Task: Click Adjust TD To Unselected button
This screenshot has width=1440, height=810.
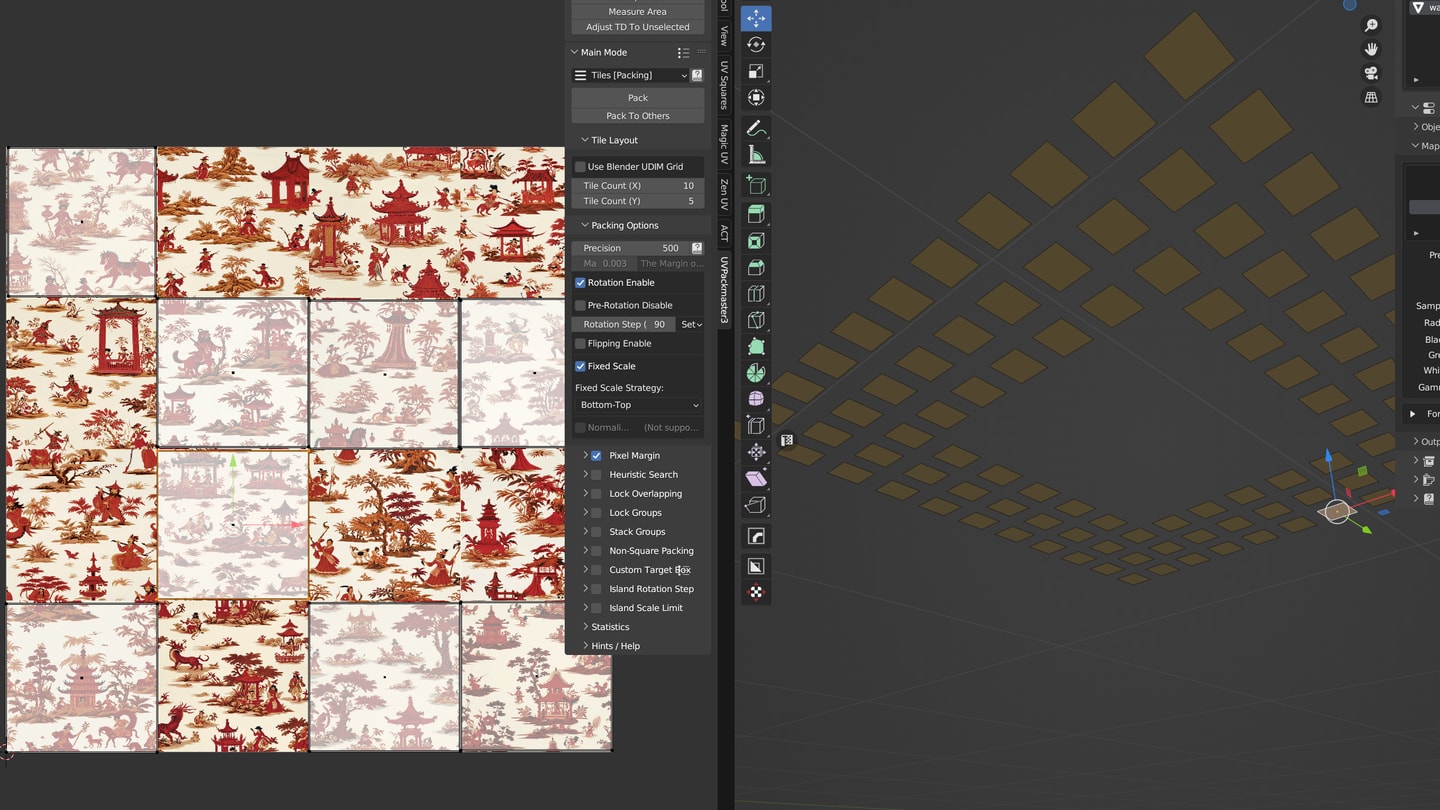Action: tap(638, 27)
